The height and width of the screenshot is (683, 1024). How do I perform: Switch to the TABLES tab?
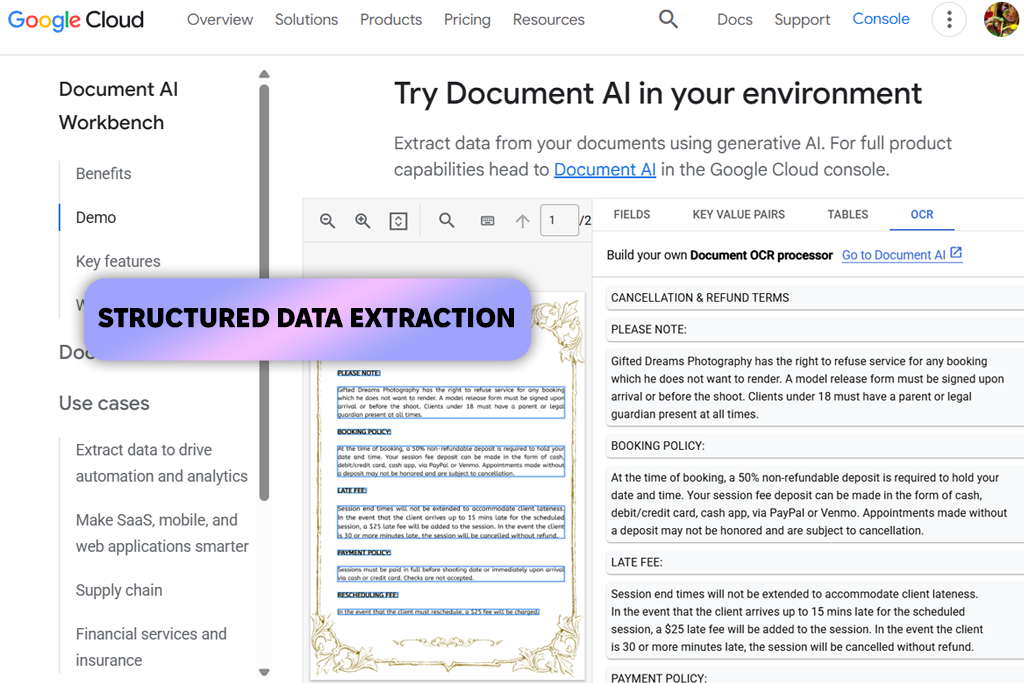pos(848,214)
